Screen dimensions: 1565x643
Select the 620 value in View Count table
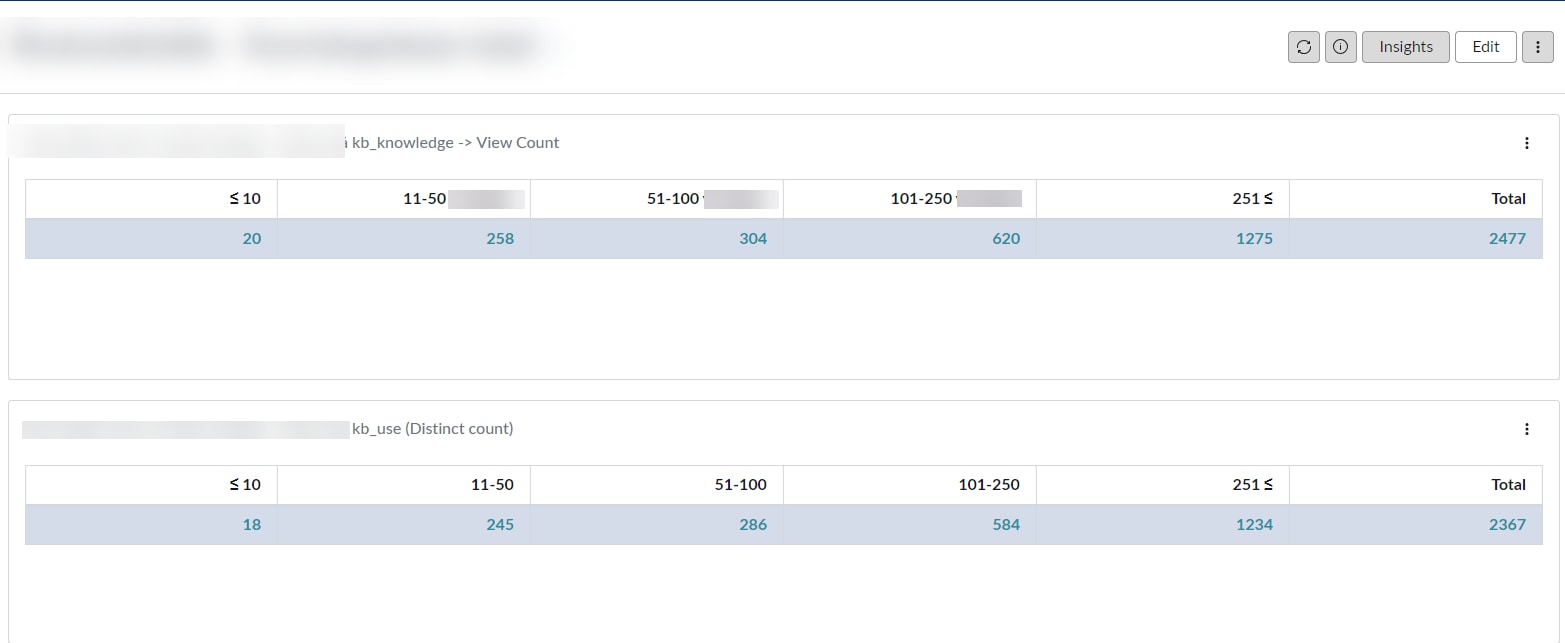tap(1007, 239)
